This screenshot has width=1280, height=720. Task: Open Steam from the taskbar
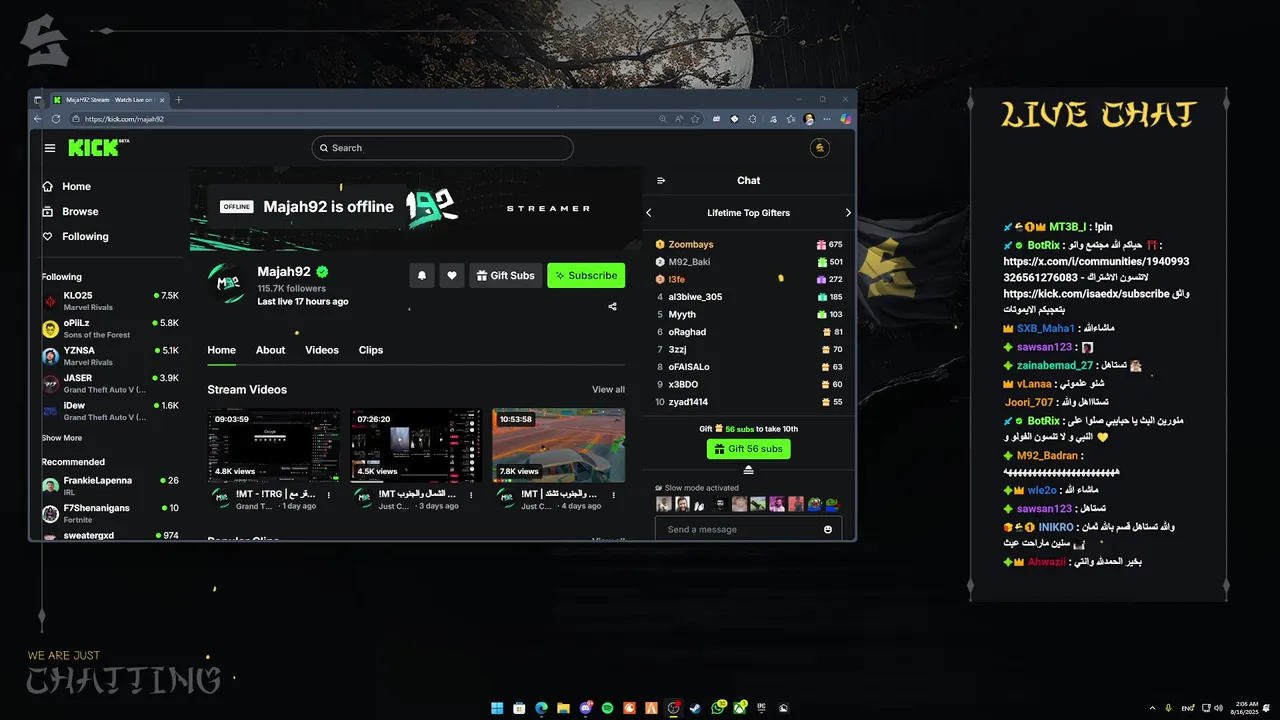[x=695, y=708]
